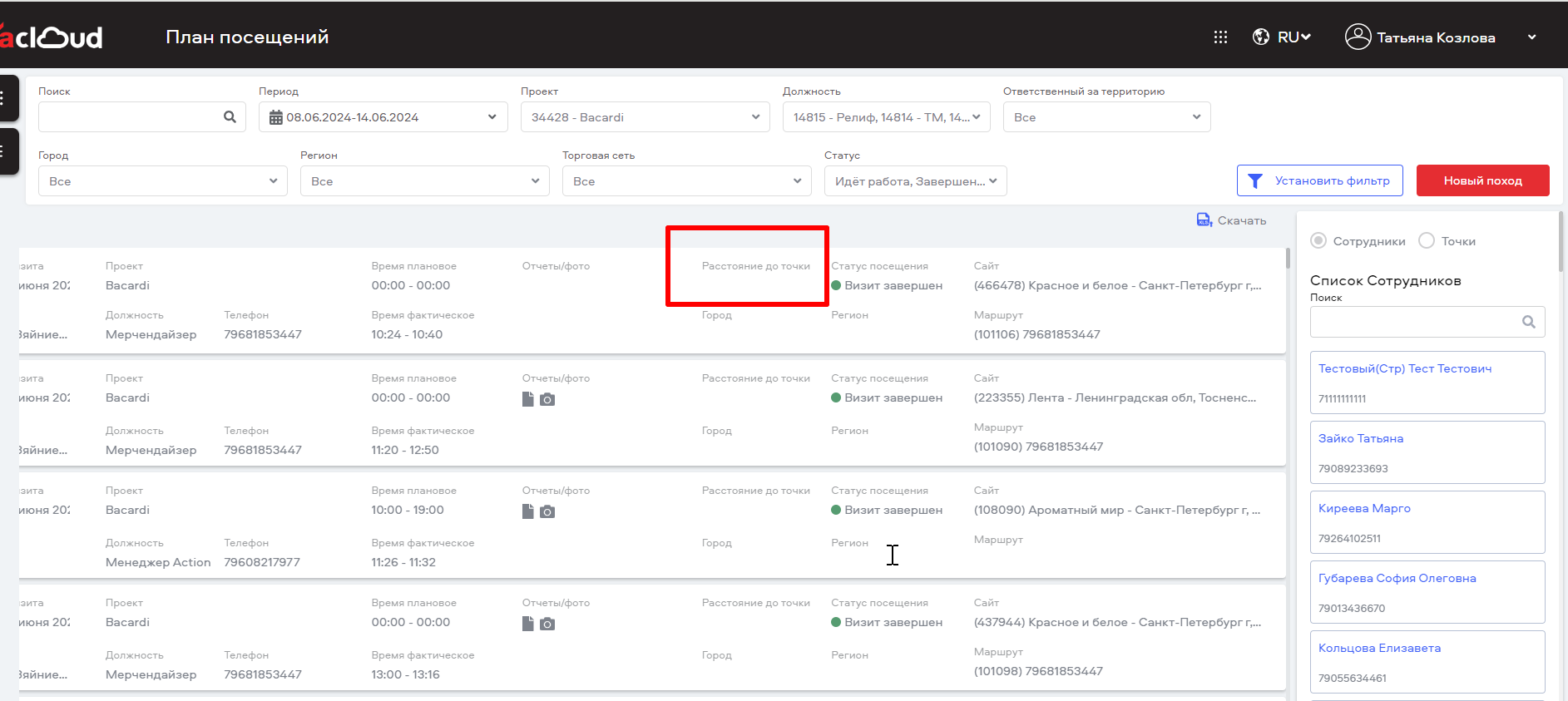Click the acloud logo

52,37
